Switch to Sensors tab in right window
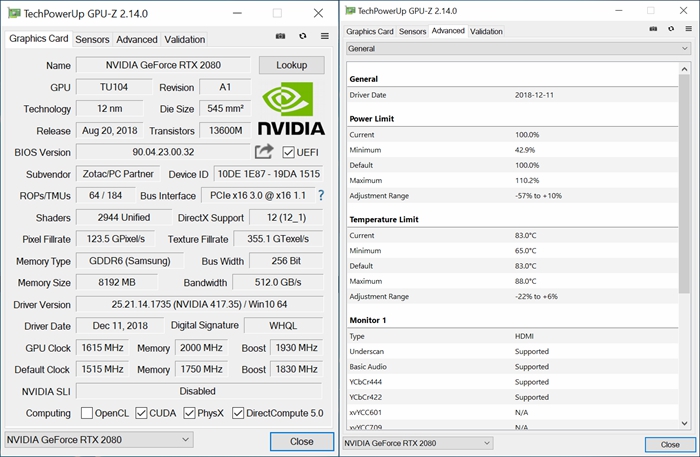This screenshot has height=457, width=700. tap(412, 31)
